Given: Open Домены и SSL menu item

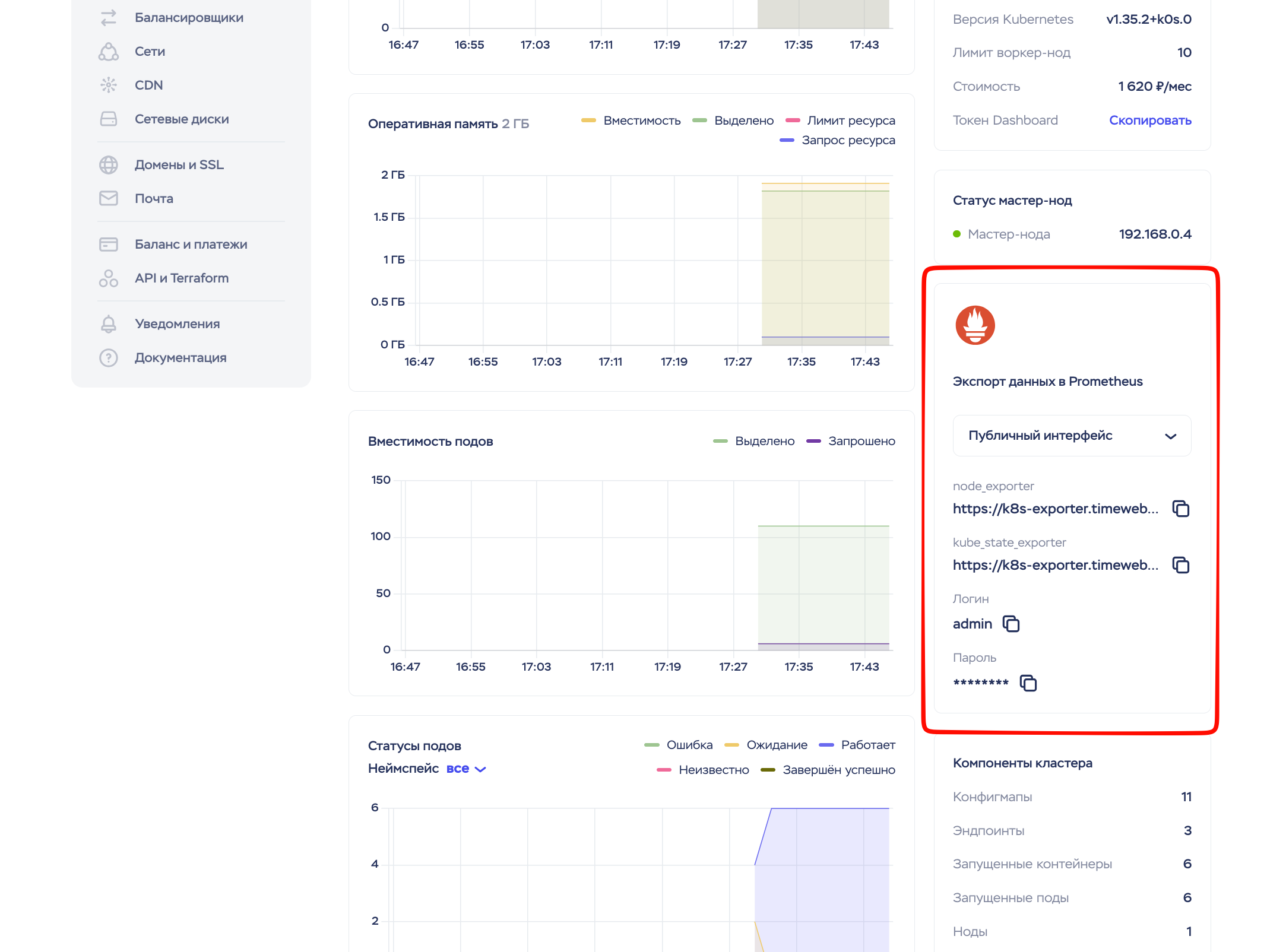Looking at the screenshot, I should pyautogui.click(x=179, y=164).
